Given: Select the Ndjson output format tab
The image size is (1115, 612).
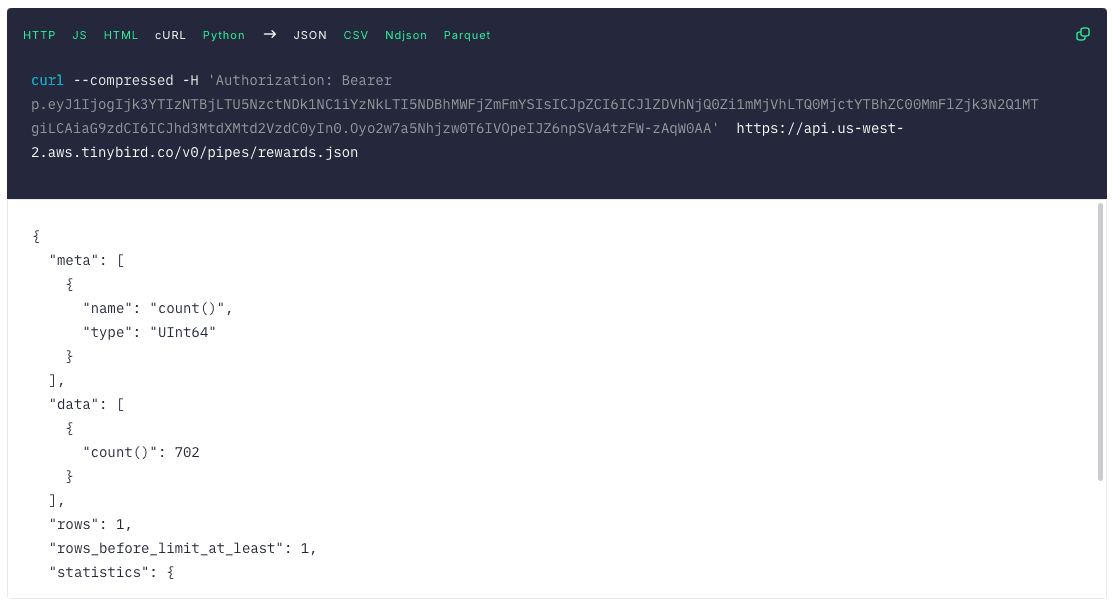Looking at the screenshot, I should [x=406, y=35].
